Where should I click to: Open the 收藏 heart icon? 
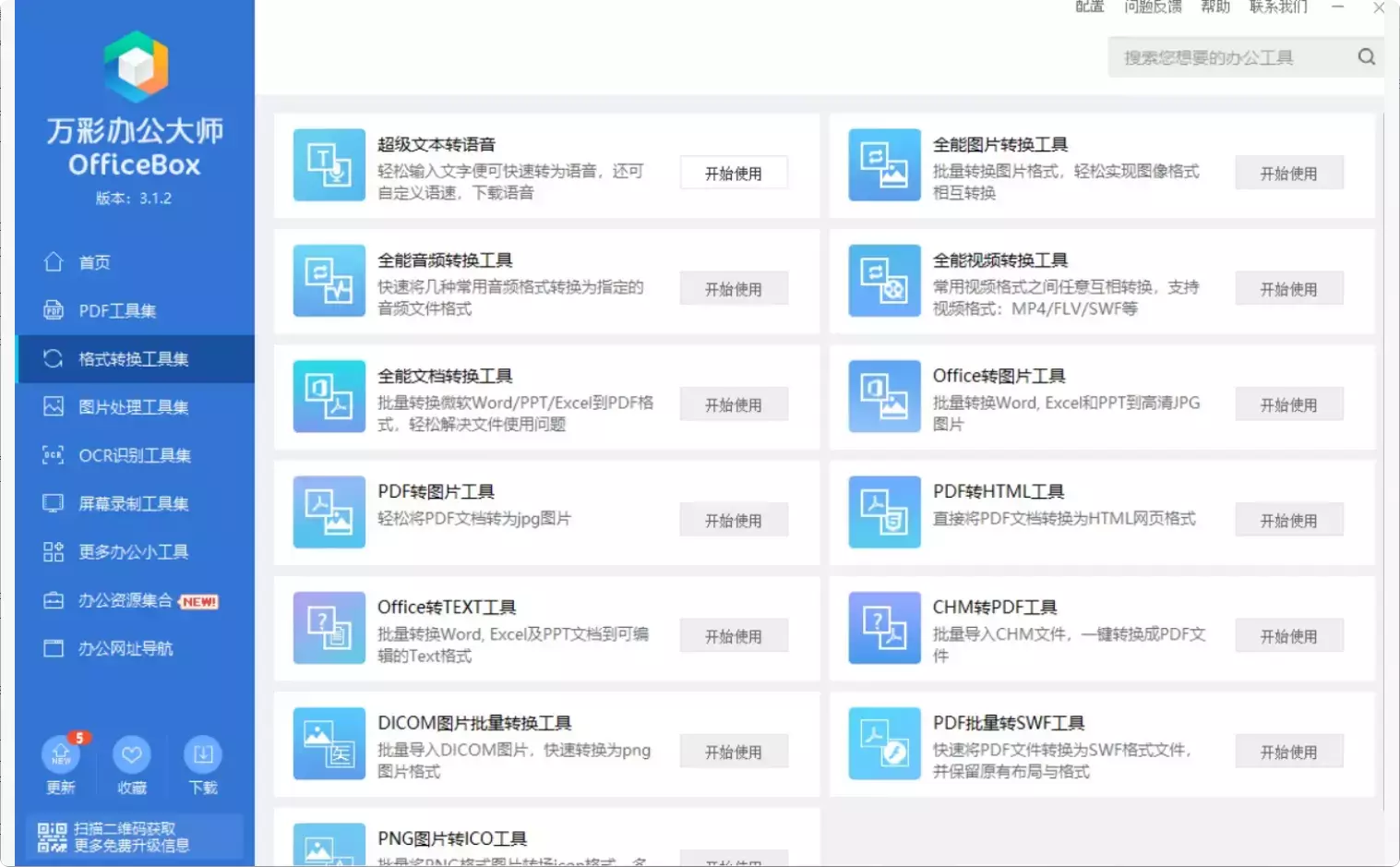(132, 757)
